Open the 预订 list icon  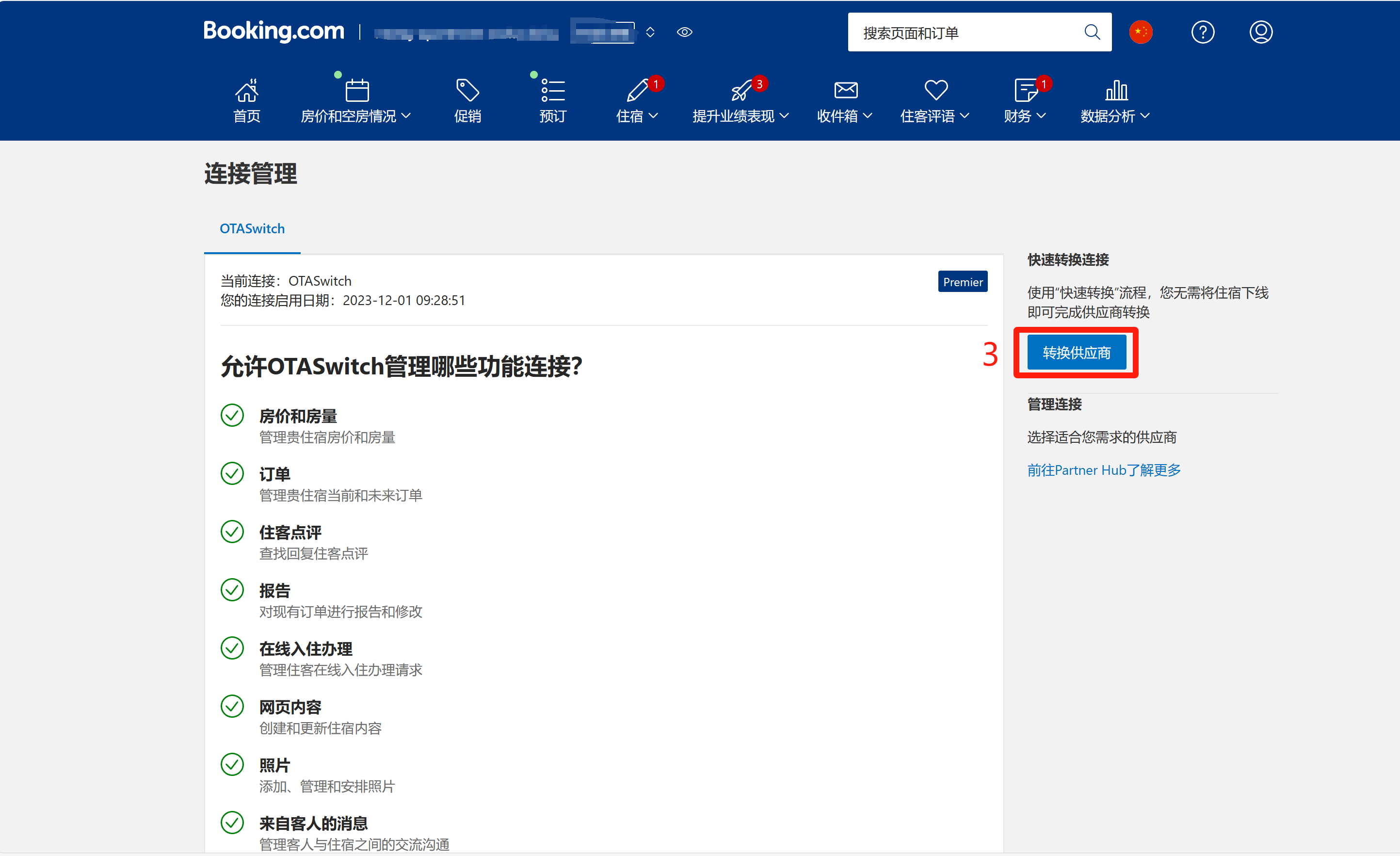point(553,90)
